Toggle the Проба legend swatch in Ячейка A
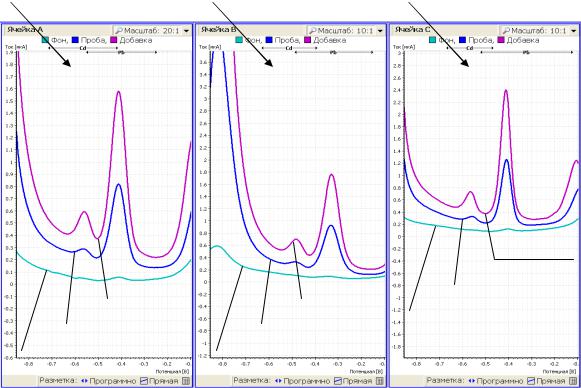This screenshot has width=581, height=388. tap(75, 40)
